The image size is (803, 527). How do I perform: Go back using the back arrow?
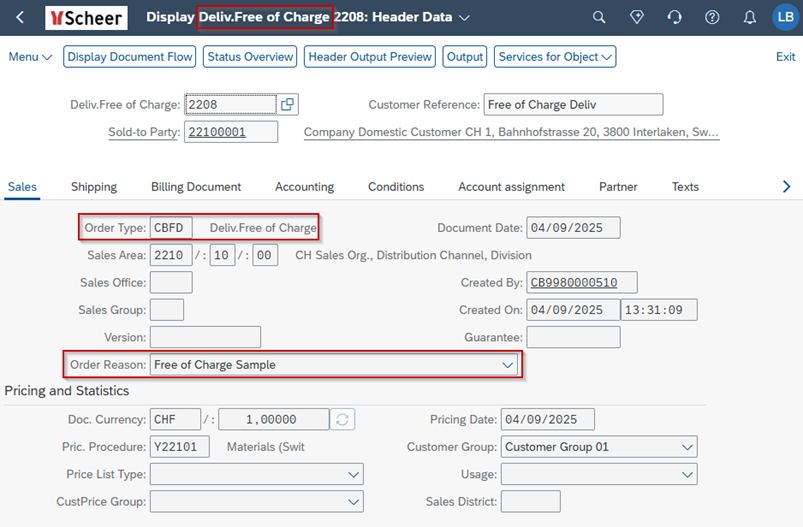coord(20,17)
